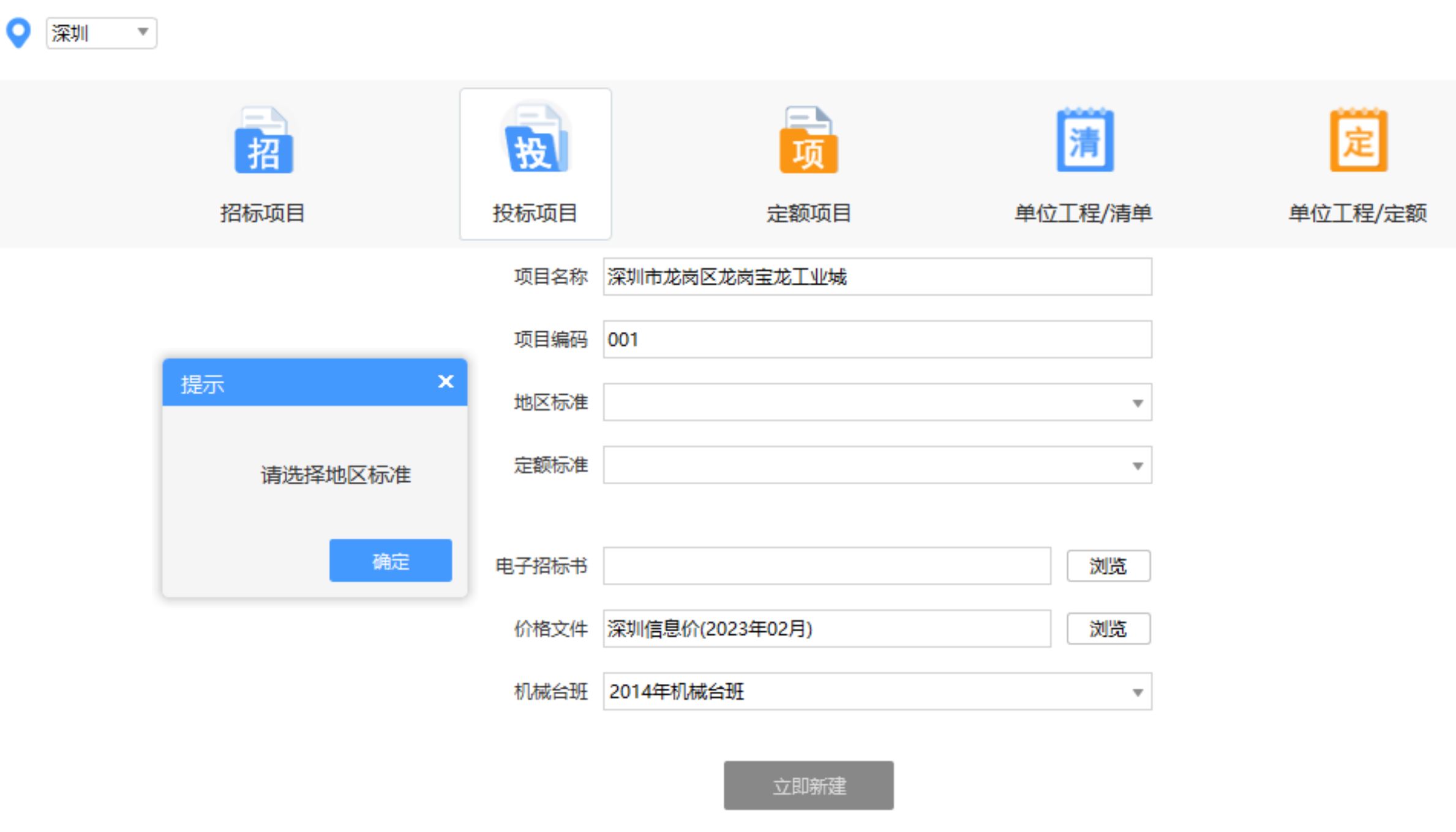Expand the 定额标准 dropdown

point(877,465)
